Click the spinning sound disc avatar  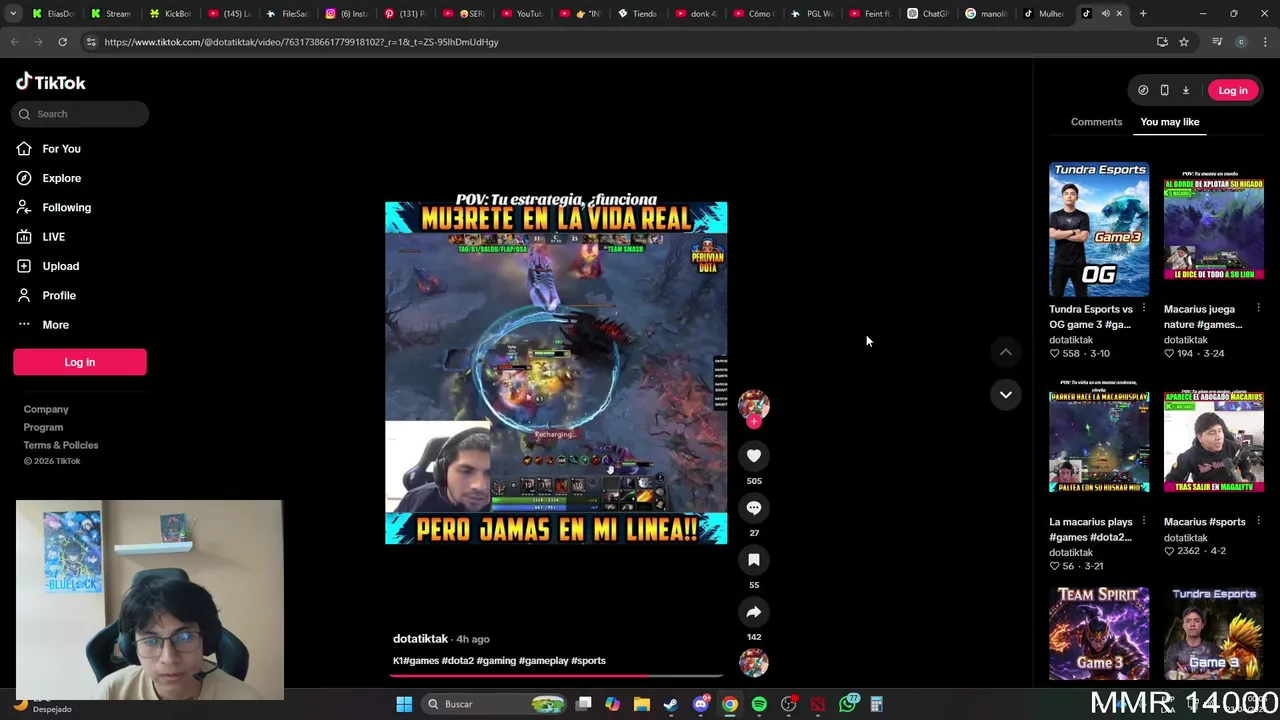(754, 662)
